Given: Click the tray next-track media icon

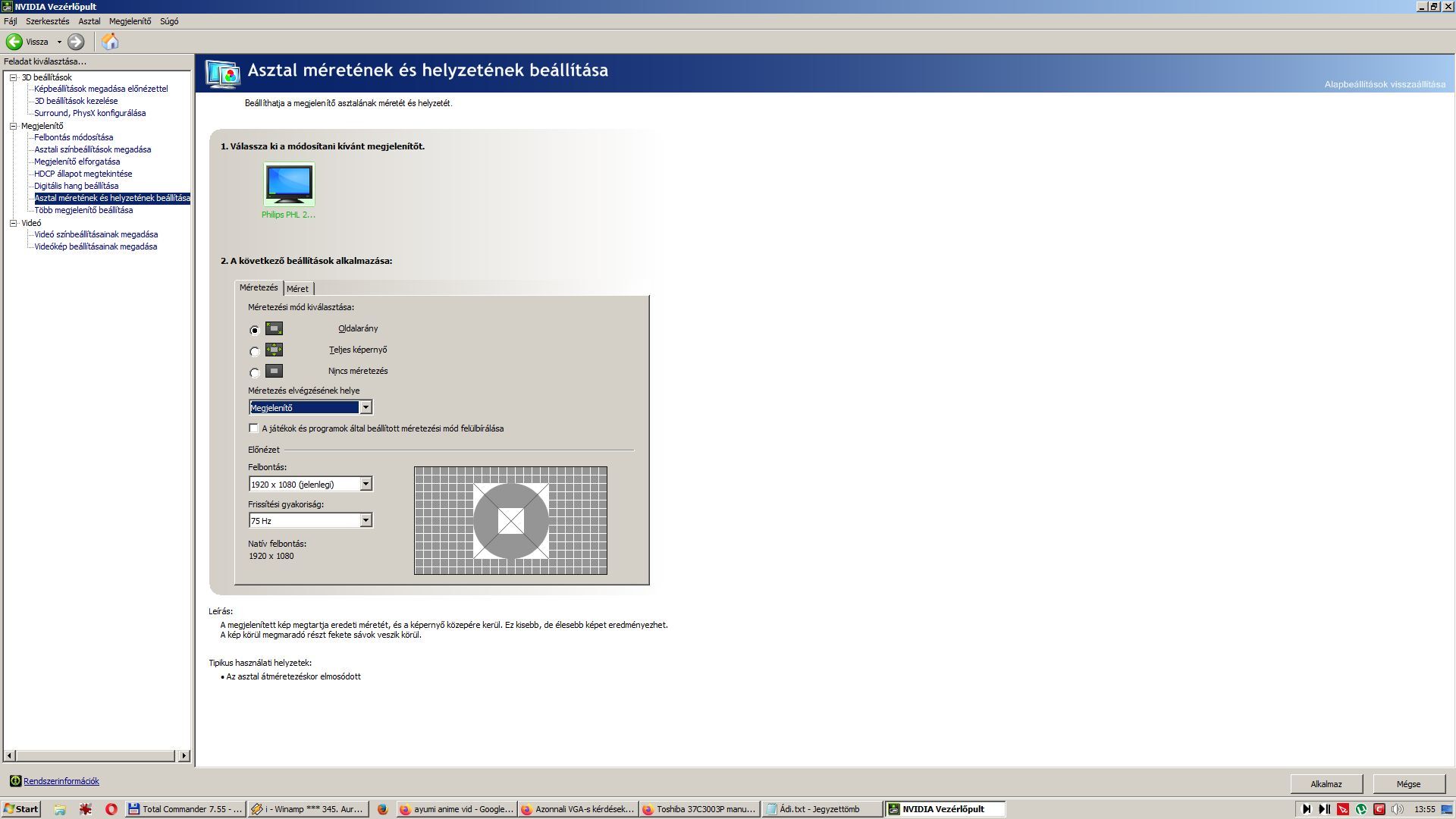Looking at the screenshot, I should point(1307,809).
